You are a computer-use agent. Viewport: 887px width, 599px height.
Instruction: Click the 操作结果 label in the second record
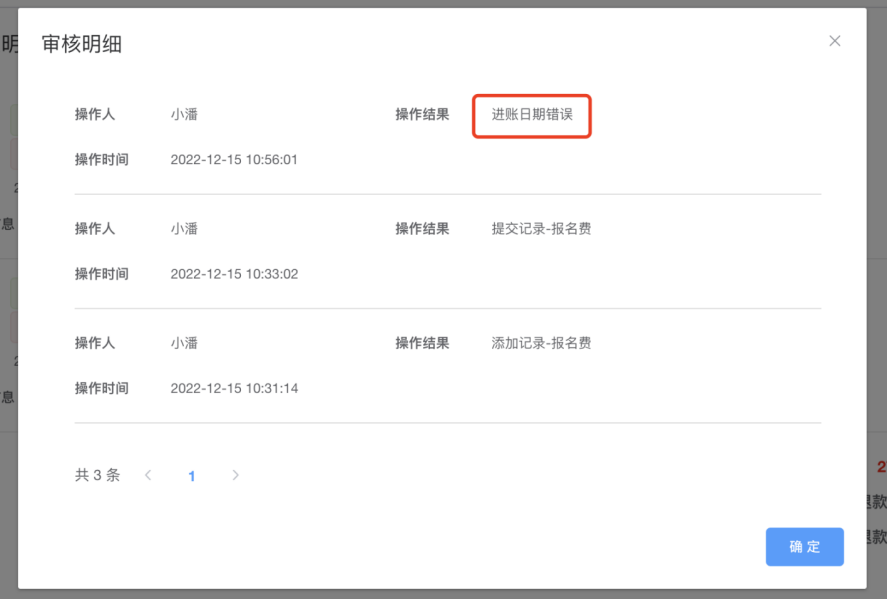tap(422, 229)
